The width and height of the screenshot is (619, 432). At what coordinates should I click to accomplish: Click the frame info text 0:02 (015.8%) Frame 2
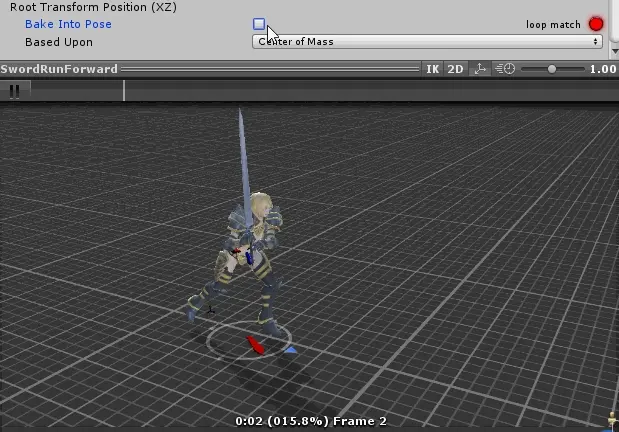pyautogui.click(x=311, y=421)
